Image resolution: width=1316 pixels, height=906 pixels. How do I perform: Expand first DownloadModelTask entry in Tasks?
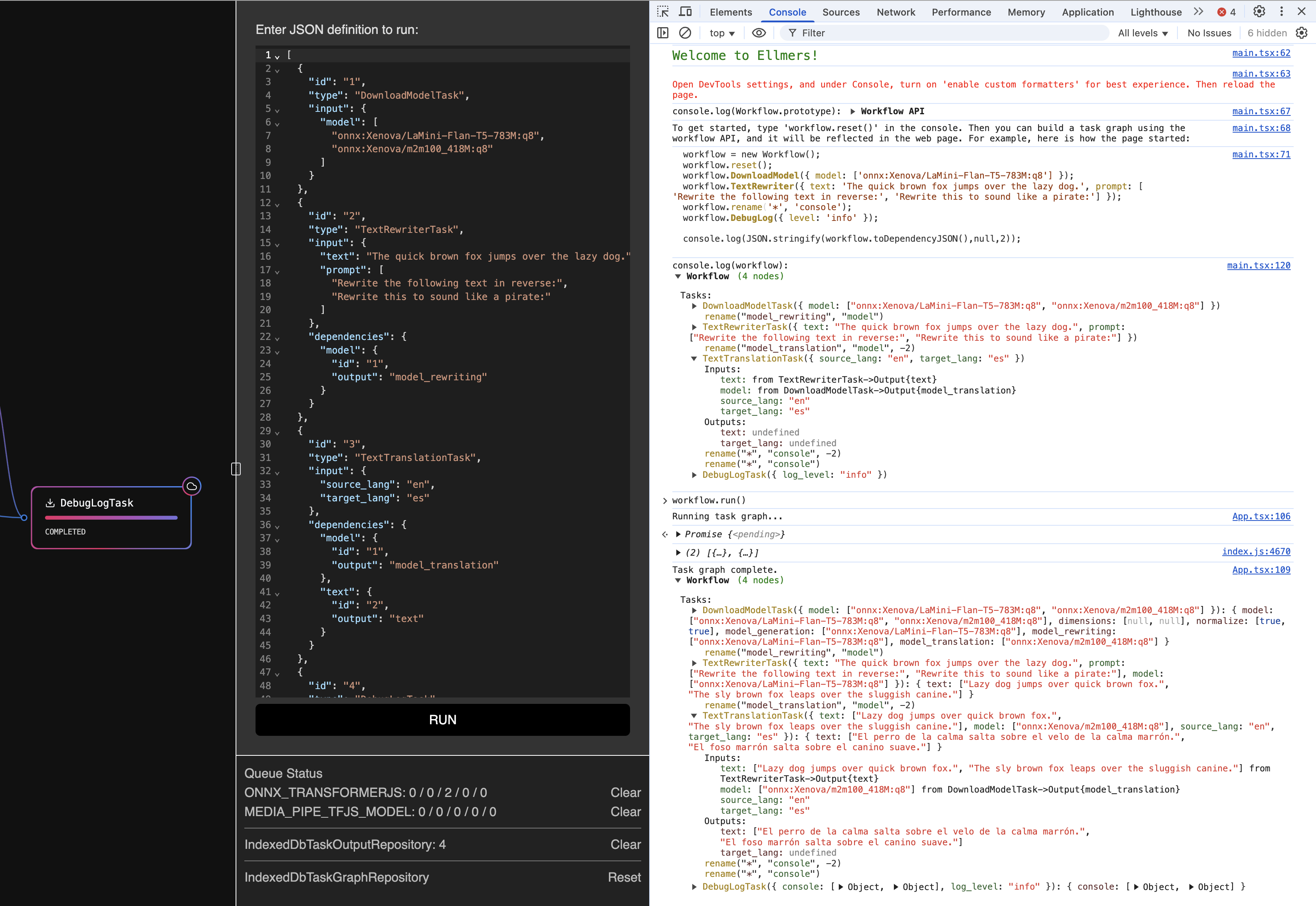point(694,306)
